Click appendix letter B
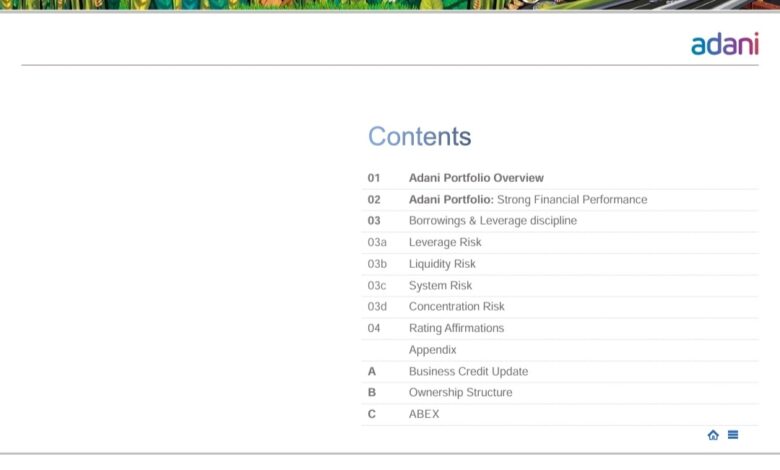Viewport: 780px width, 470px height. tap(372, 392)
